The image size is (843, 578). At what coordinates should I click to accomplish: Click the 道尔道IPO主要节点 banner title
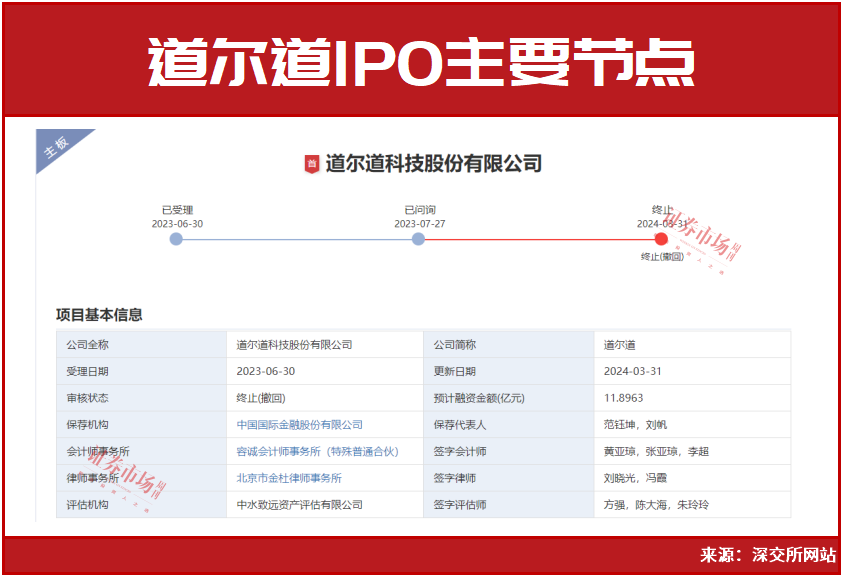[x=422, y=62]
